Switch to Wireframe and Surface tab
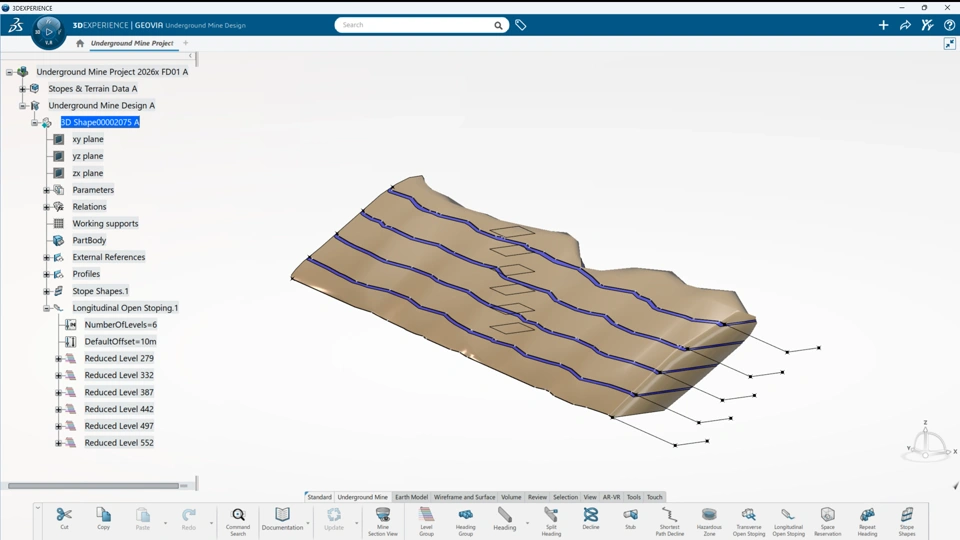The height and width of the screenshot is (540, 960). [x=464, y=497]
